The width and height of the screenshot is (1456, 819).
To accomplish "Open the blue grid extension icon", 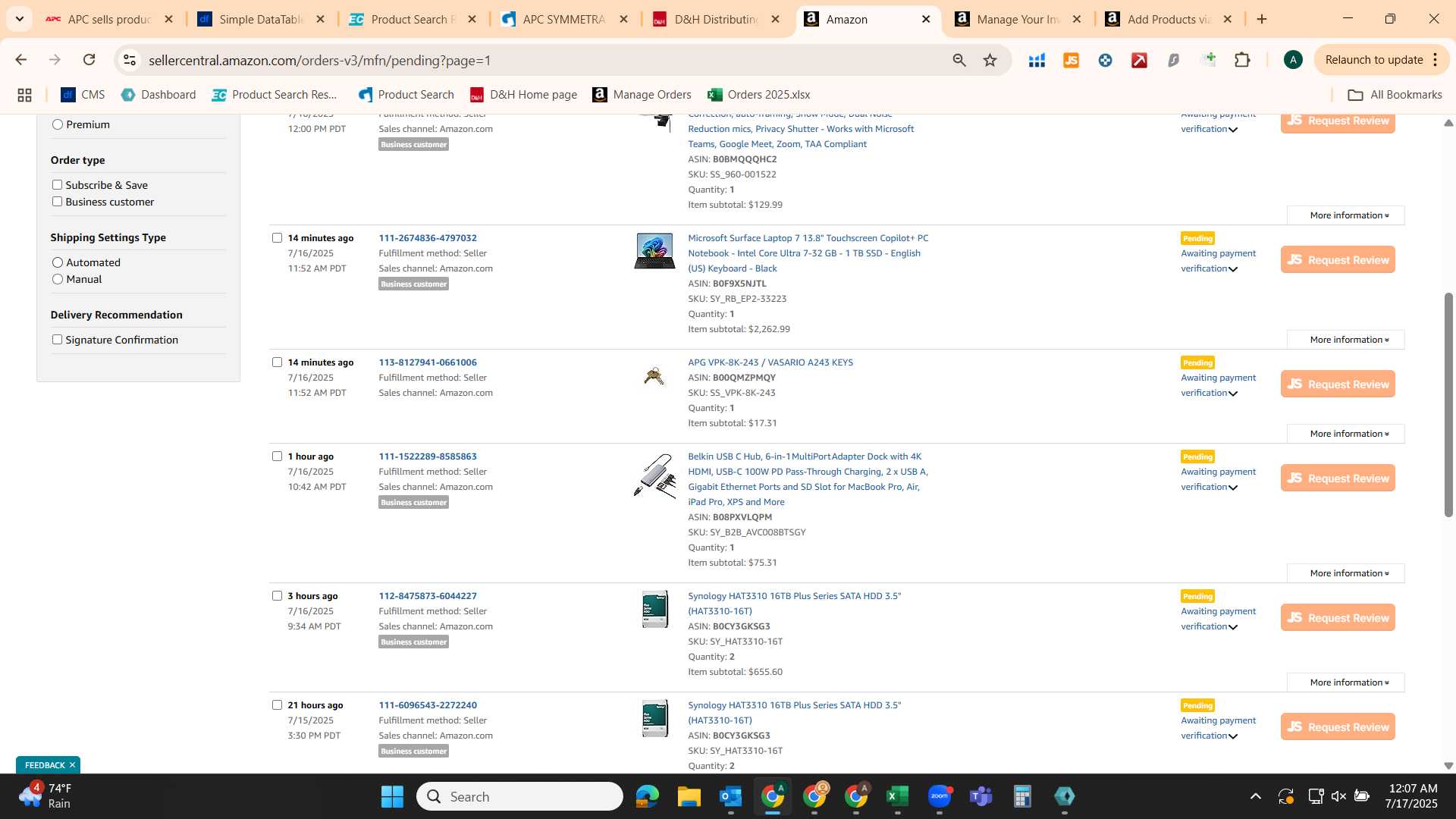I will 1037,60.
